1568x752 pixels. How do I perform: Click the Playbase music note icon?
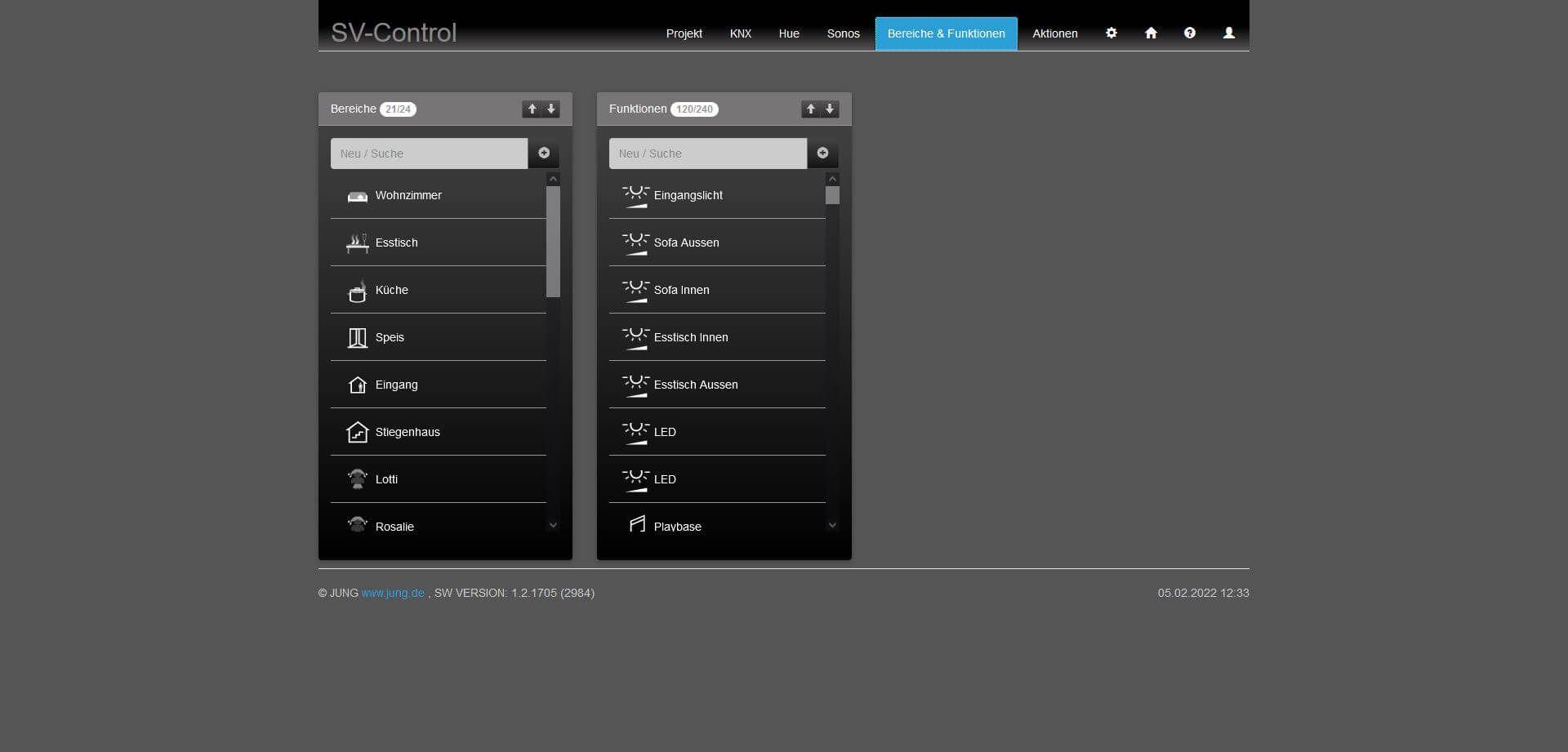pyautogui.click(x=637, y=524)
